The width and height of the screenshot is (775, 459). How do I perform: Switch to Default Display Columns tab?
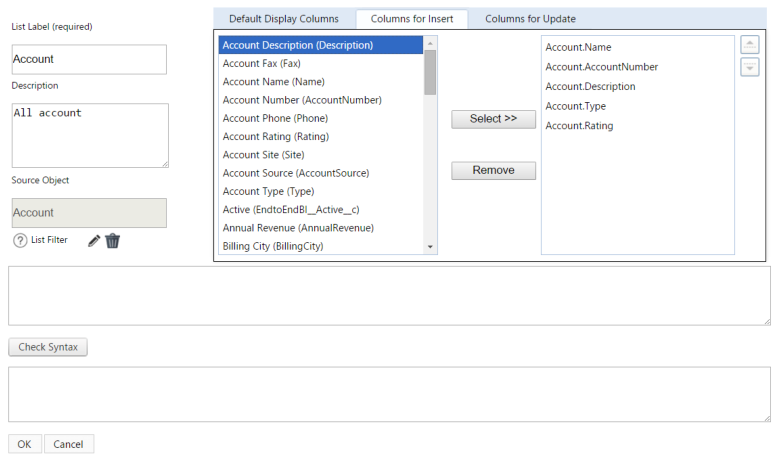284,19
